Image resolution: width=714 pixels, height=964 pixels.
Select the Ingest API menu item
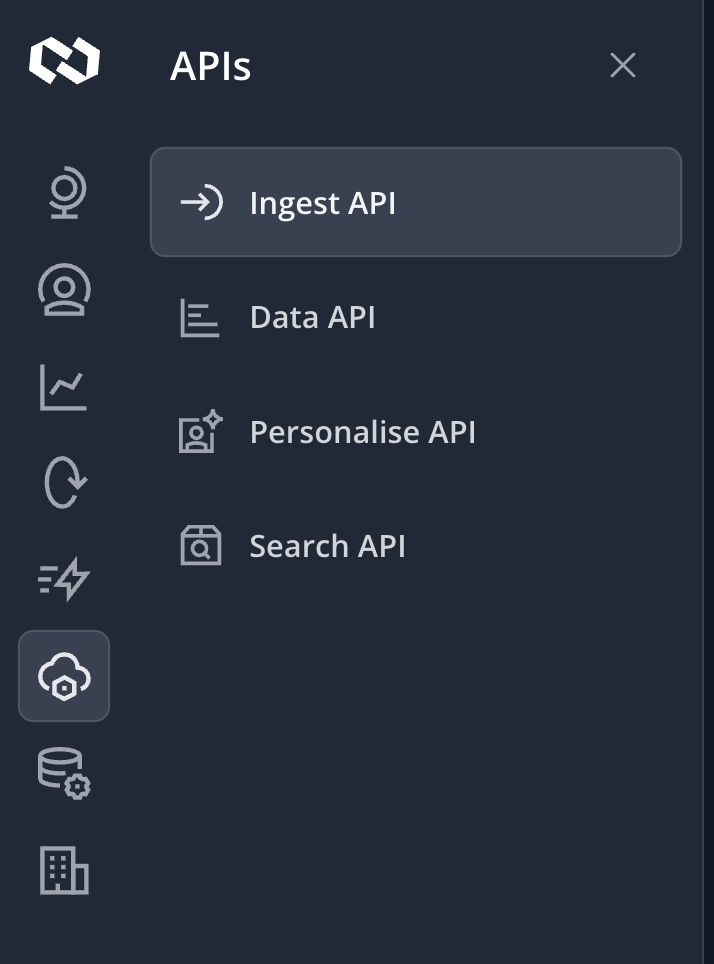click(x=415, y=203)
